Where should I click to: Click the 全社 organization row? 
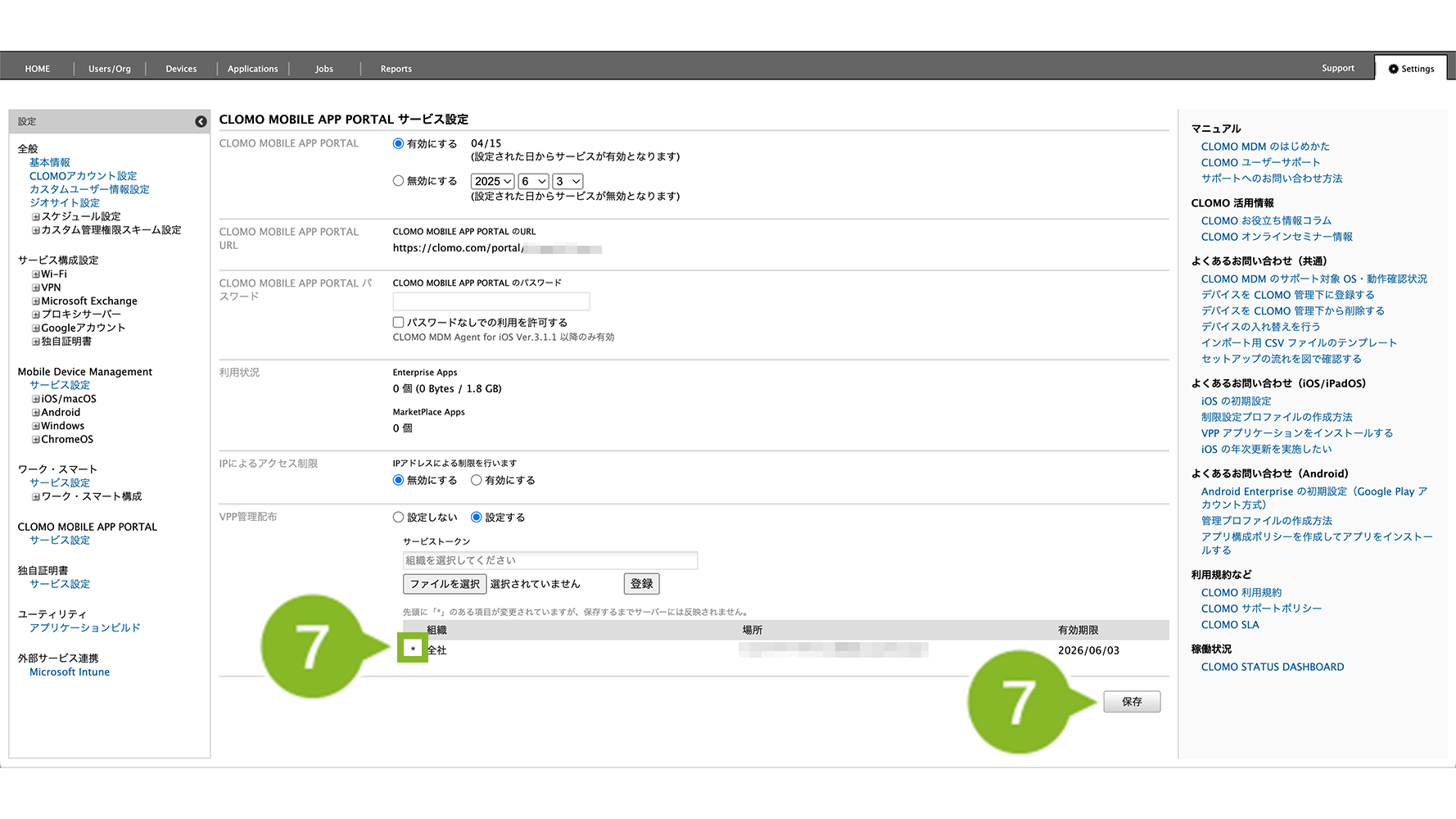point(785,650)
